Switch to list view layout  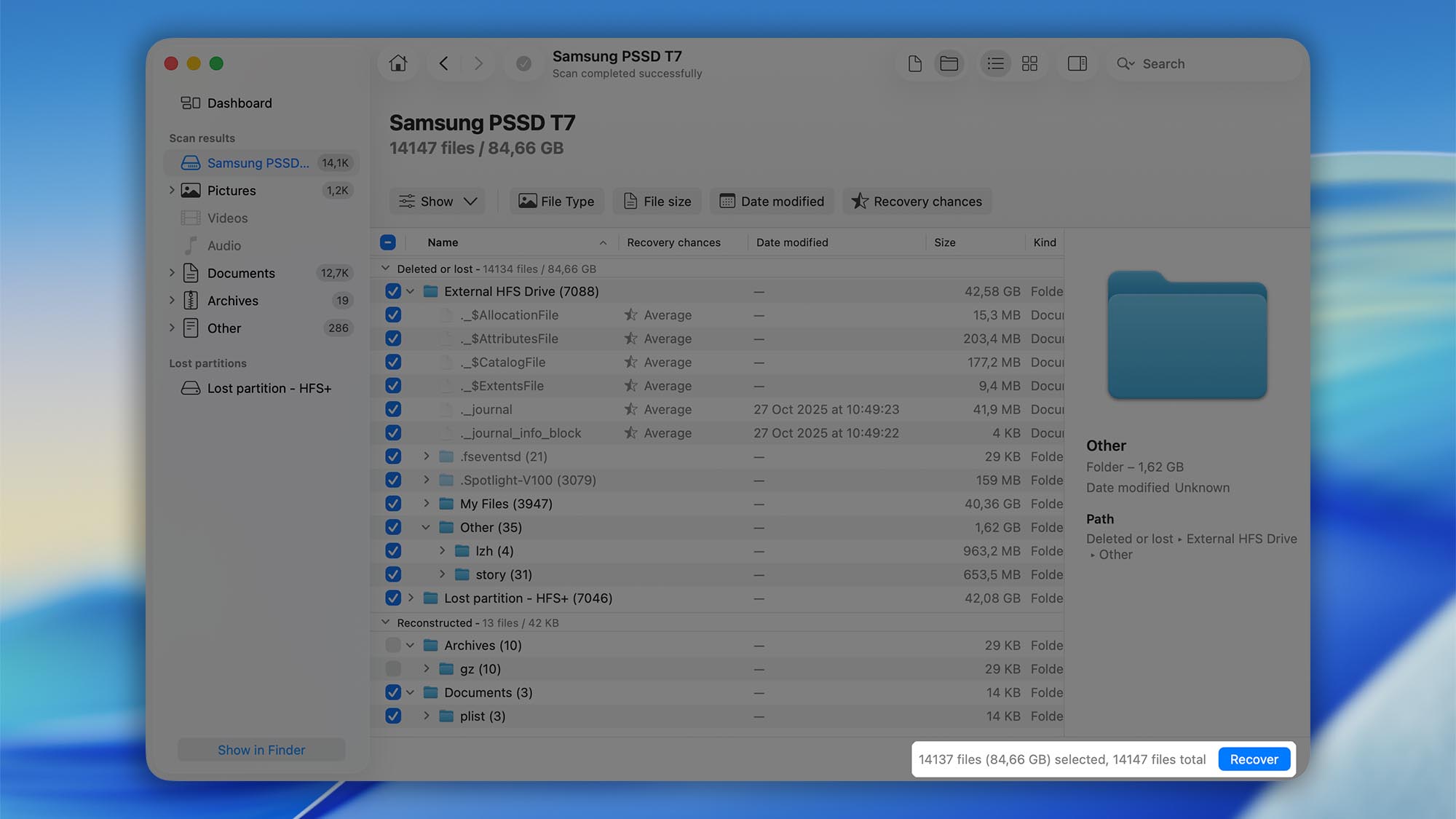click(x=995, y=63)
